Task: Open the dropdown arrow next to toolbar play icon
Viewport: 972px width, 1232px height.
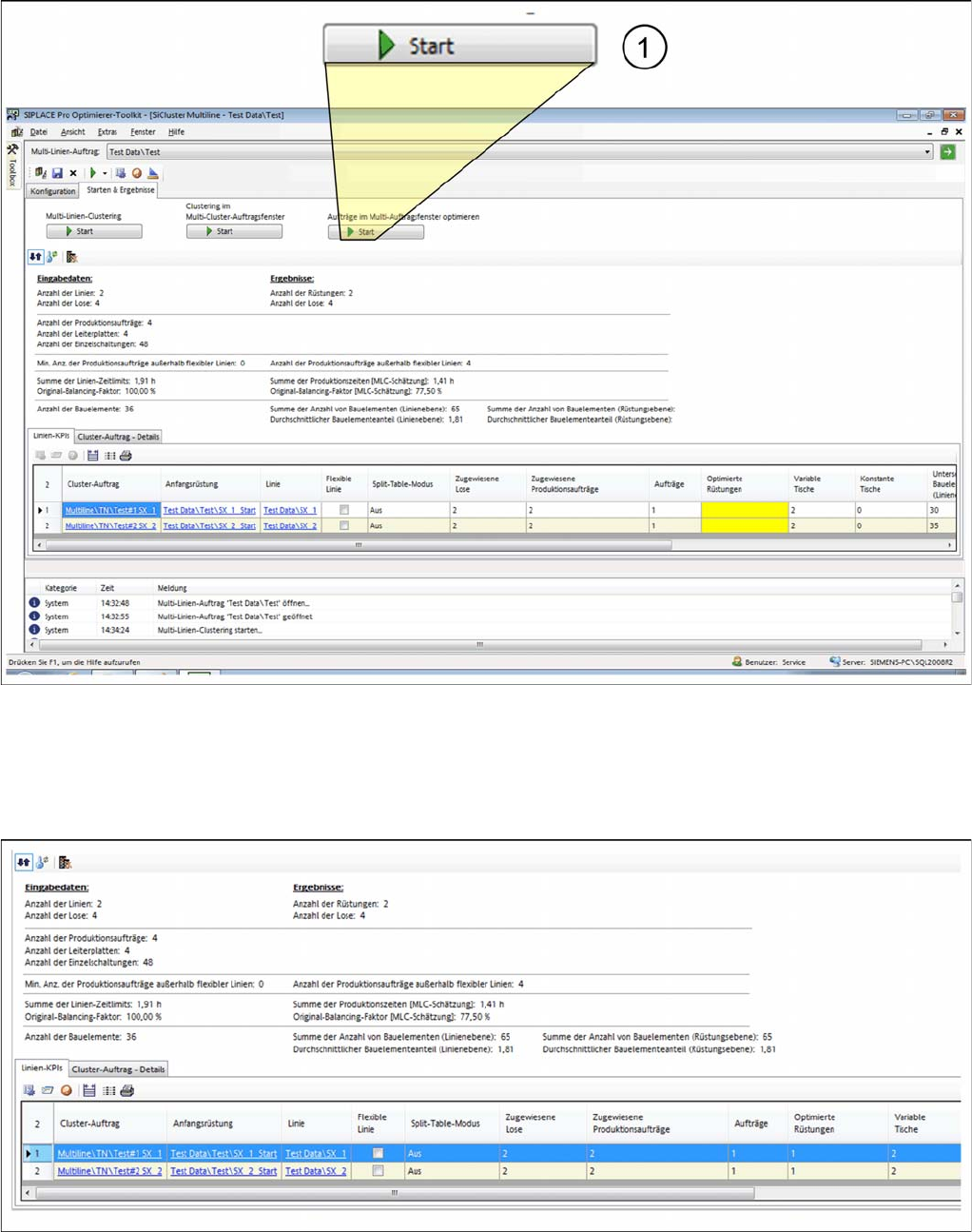Action: 105,174
